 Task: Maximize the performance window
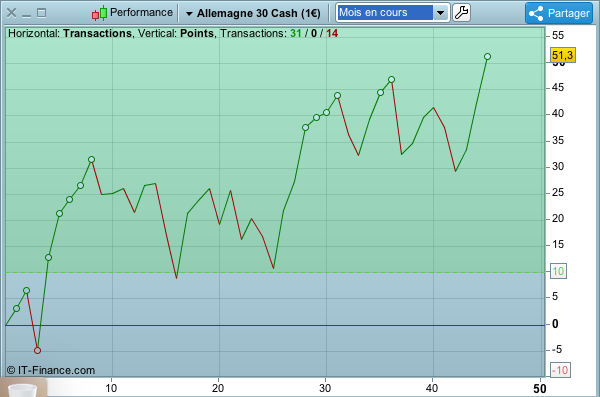(x=41, y=13)
